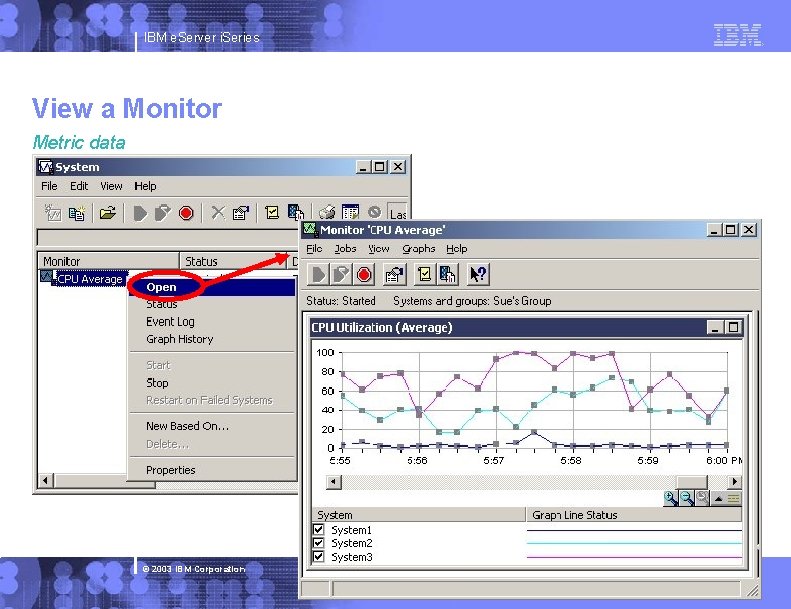Screen dimensions: 791x609
Task: Click the System column header in legend
Action: pos(419,515)
